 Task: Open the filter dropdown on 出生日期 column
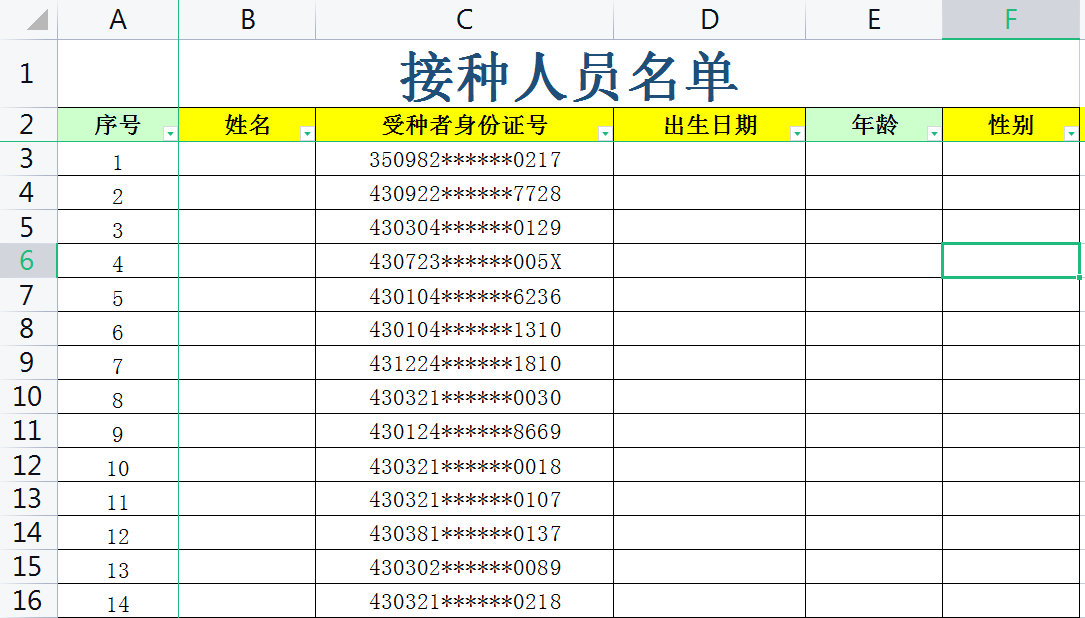coord(798,130)
